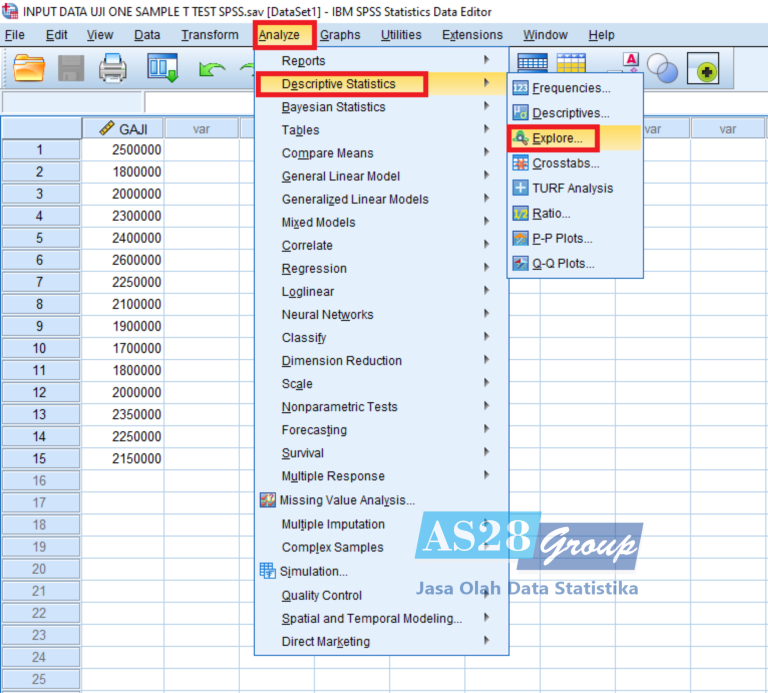Click the cell containing 2500000
768x693 pixels.
pos(122,150)
